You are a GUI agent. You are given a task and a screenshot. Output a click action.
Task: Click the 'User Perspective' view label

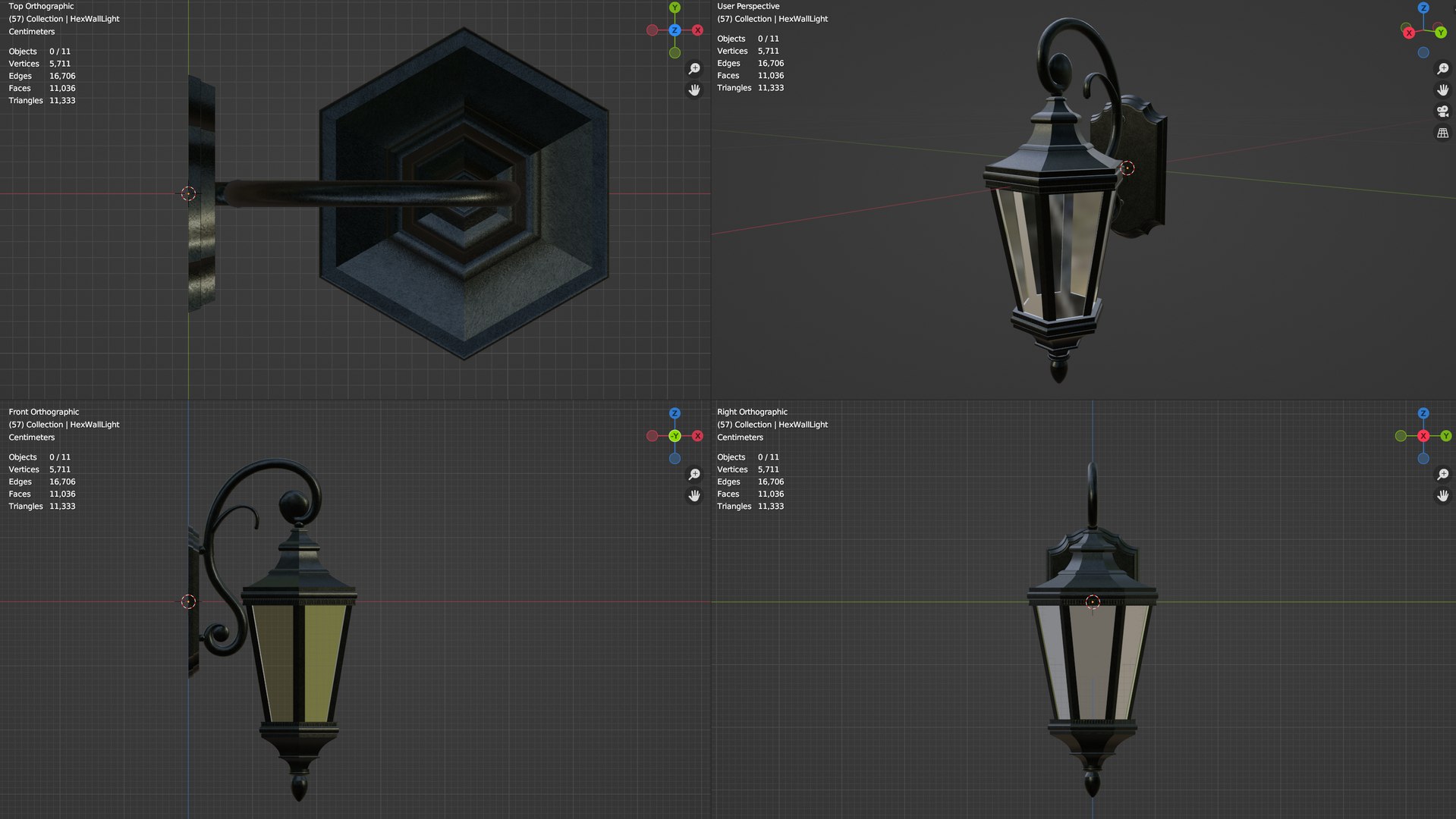click(x=748, y=6)
